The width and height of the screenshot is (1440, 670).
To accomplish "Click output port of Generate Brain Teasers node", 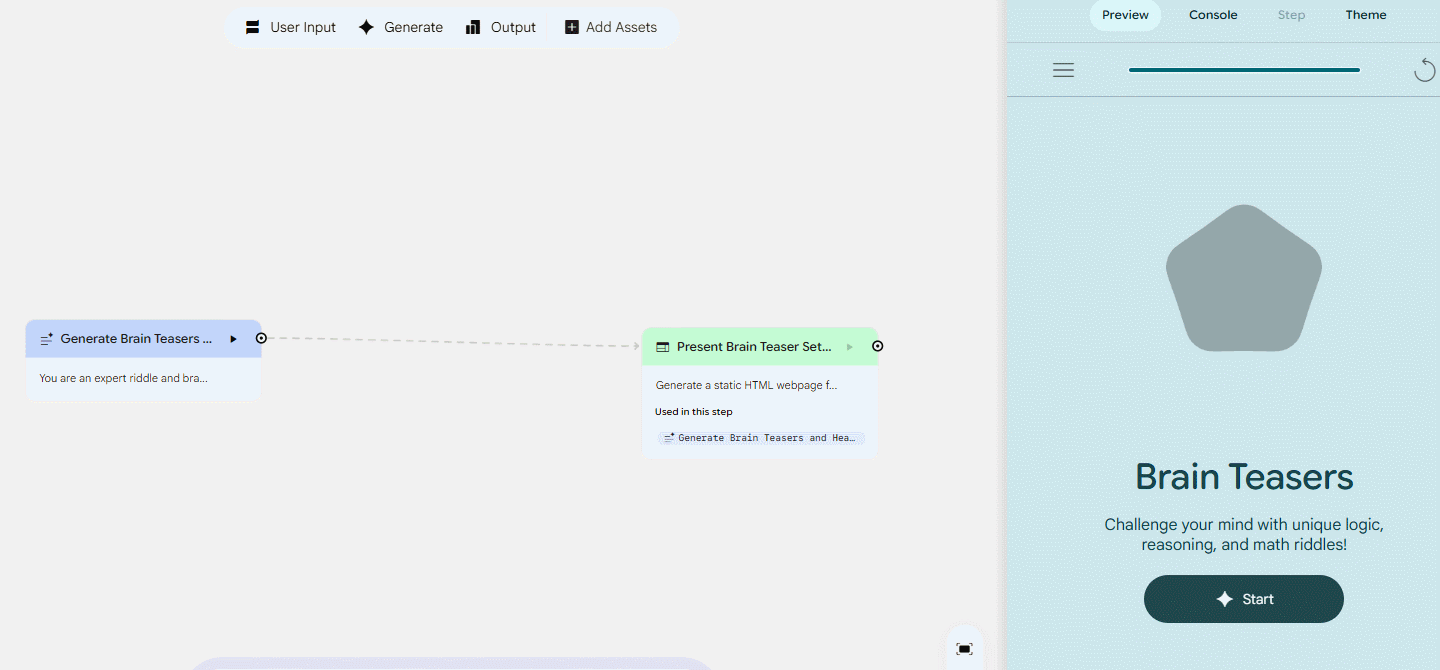I will click(261, 338).
